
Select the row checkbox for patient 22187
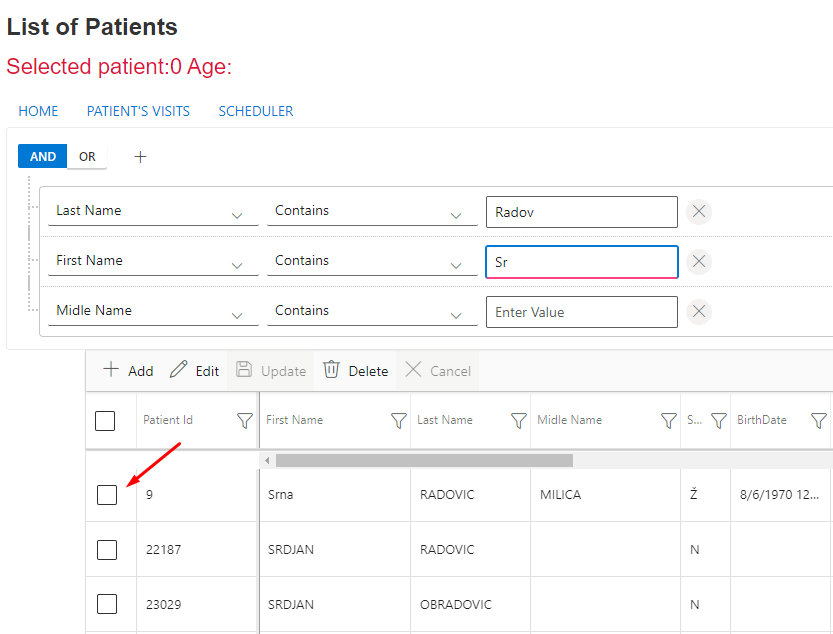pyautogui.click(x=107, y=550)
